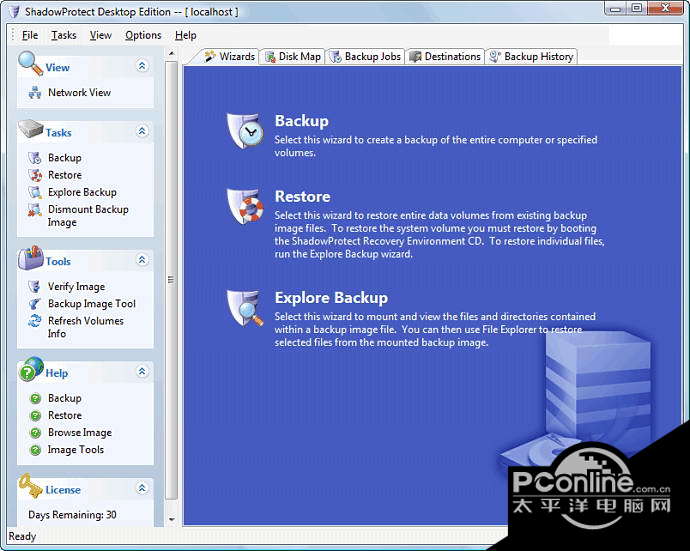Click Explore Backup icon under Tasks panel

coord(35,192)
